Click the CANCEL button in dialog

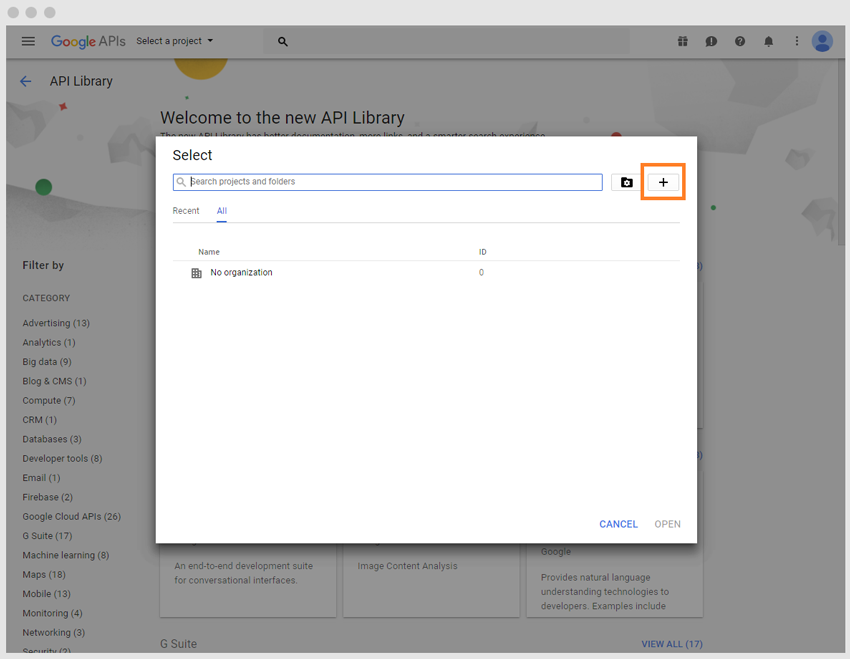tap(618, 524)
